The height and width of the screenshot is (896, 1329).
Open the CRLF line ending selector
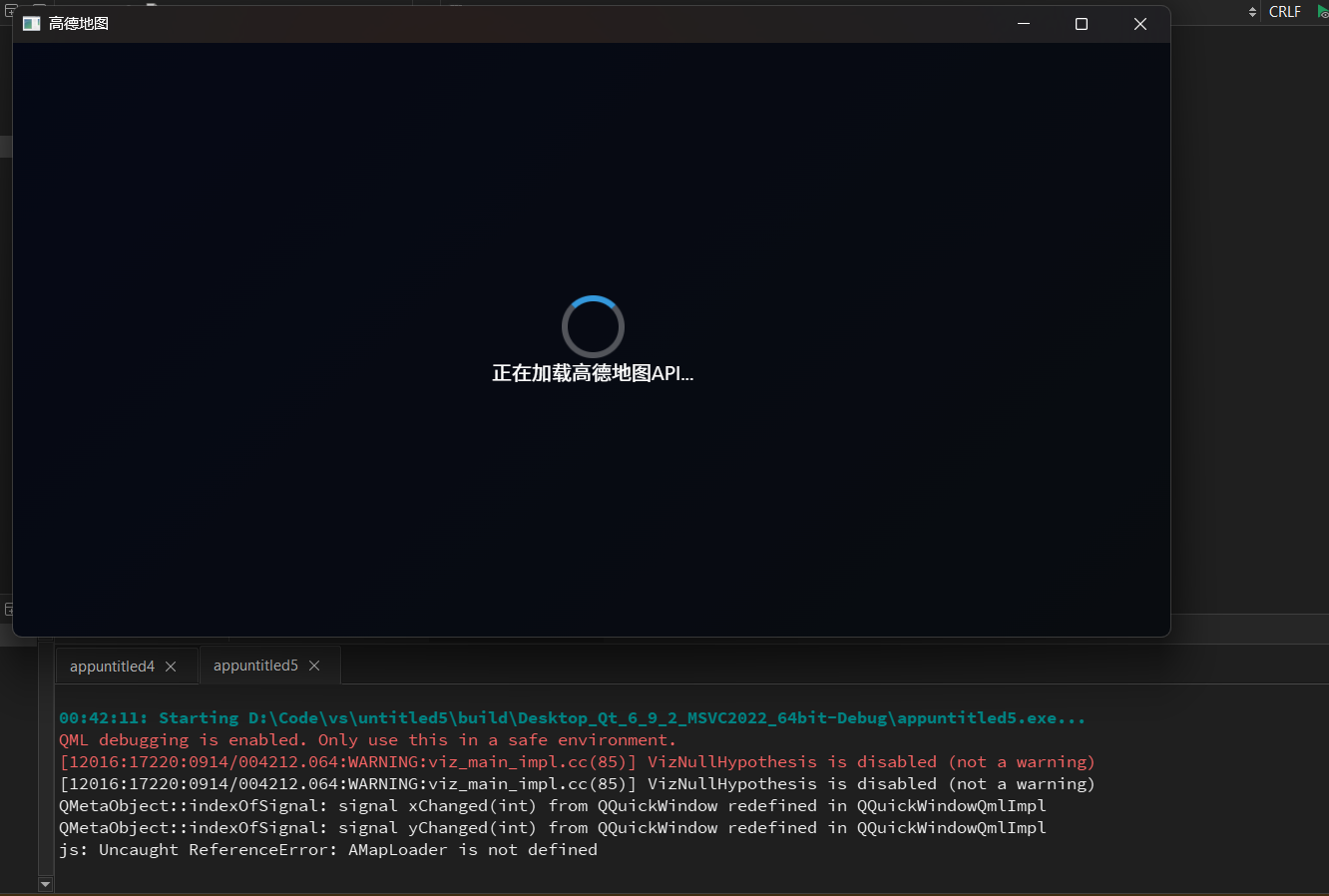click(1285, 12)
